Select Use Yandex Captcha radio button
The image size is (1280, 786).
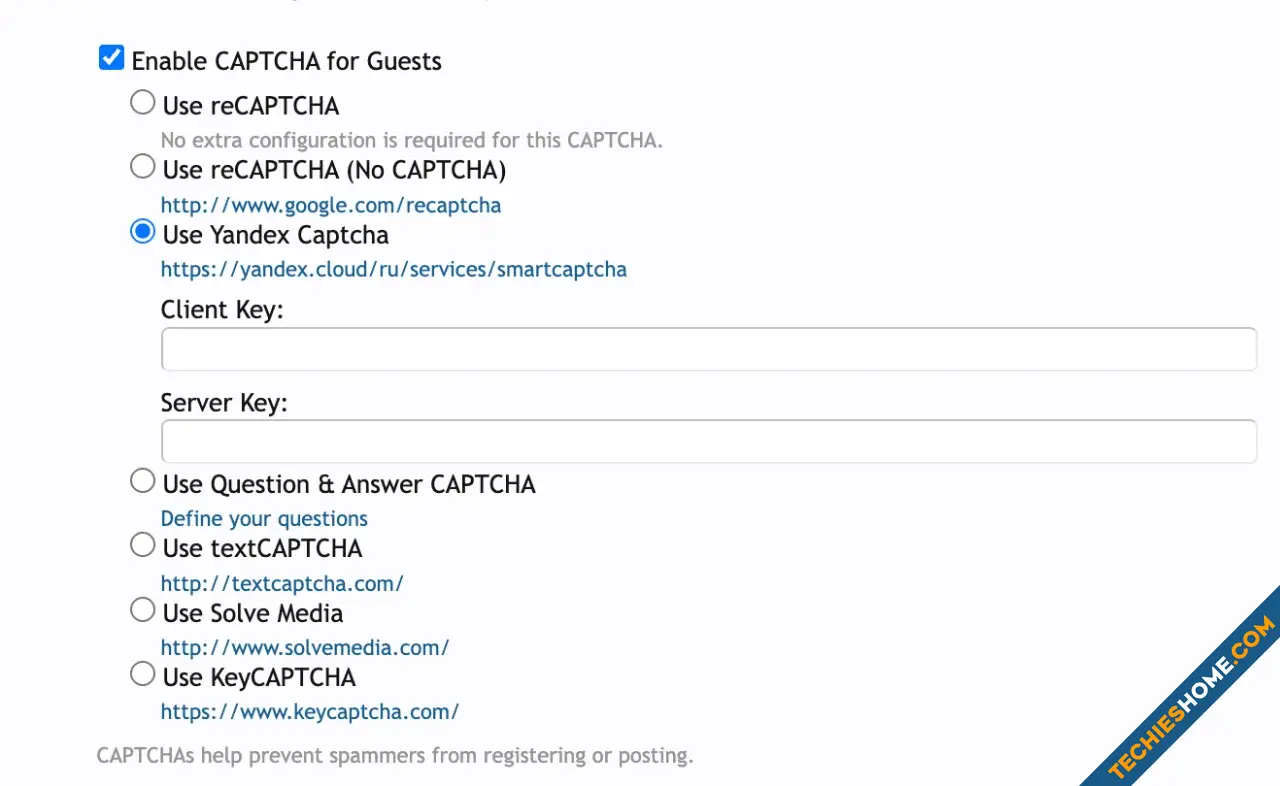(143, 232)
